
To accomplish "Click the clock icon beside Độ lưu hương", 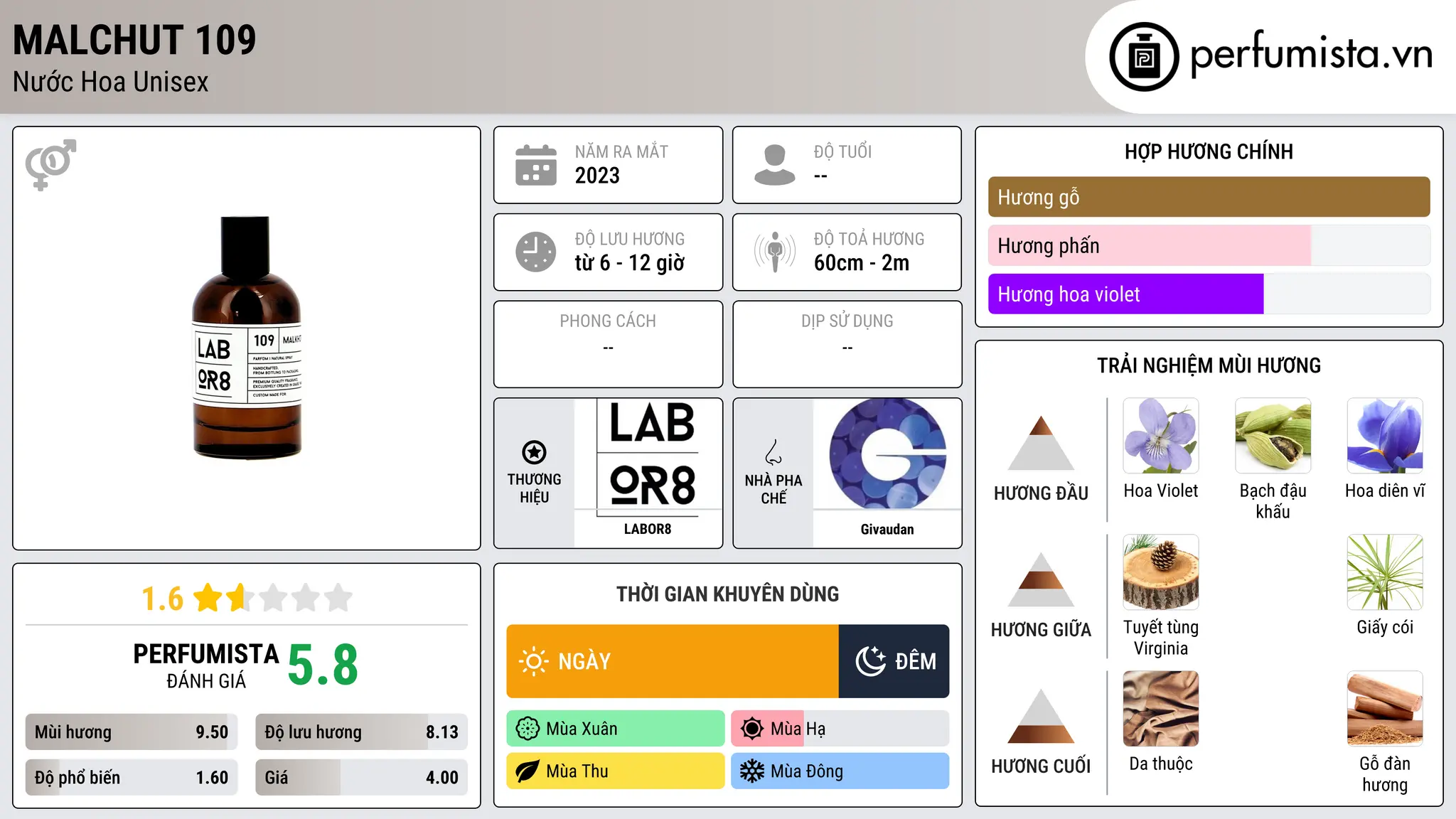I will pos(536,252).
